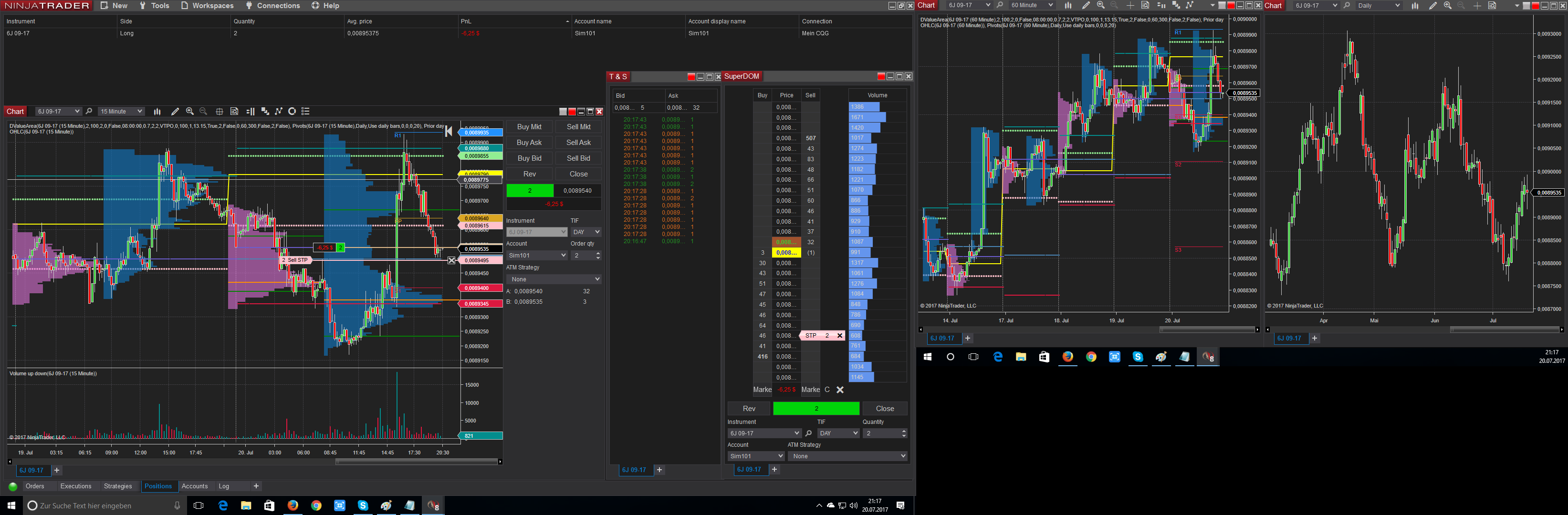Open the New menu
Image resolution: width=1568 pixels, height=515 pixels.
coord(114,5)
